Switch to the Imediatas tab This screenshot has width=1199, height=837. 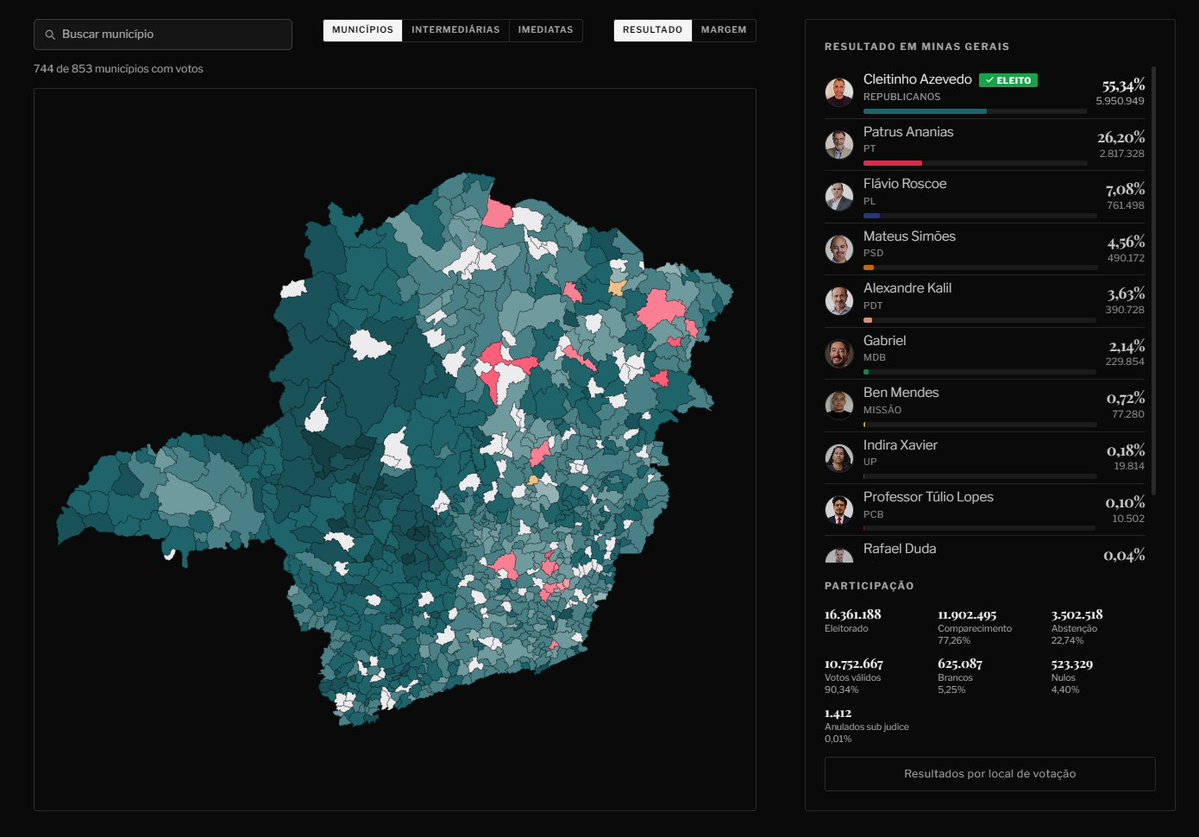coord(545,30)
